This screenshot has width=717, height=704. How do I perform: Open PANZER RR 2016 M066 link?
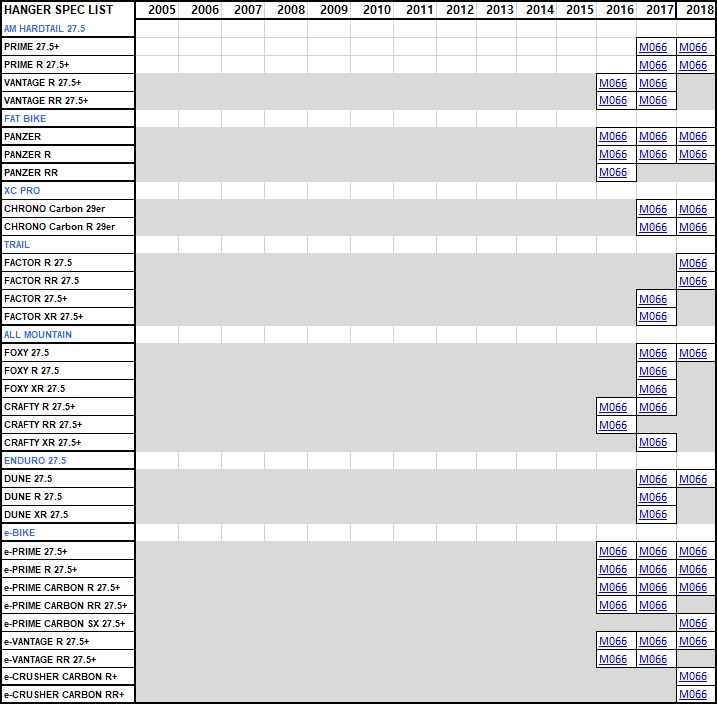613,172
